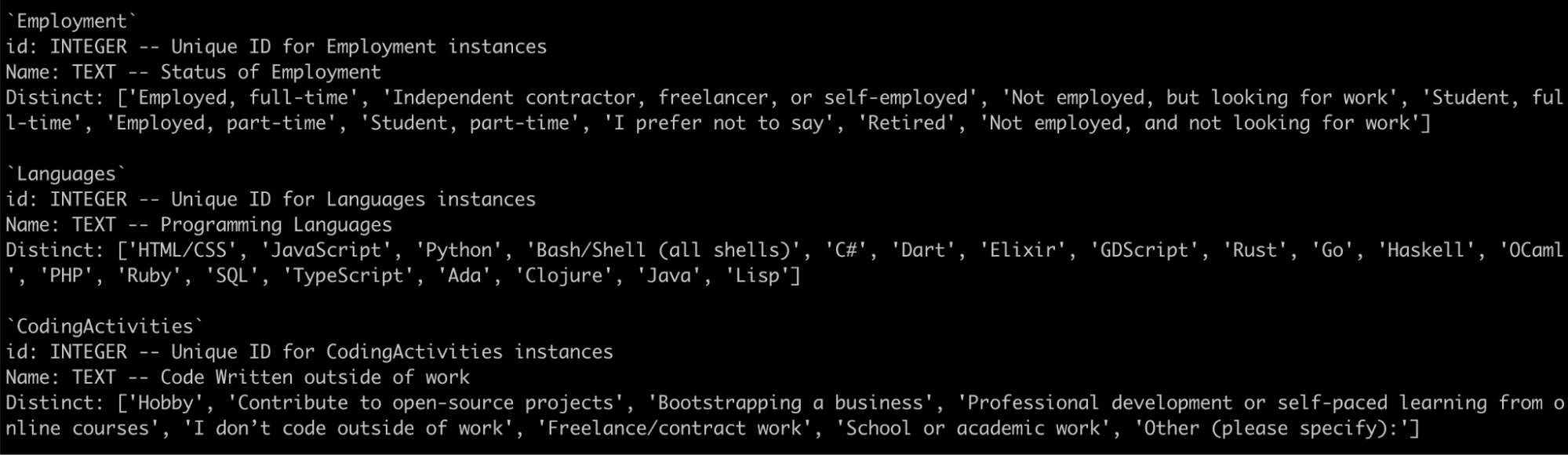The image size is (1568, 455).
Task: Click the 'Bash/Shell (all shells)' value
Action: coord(668,250)
